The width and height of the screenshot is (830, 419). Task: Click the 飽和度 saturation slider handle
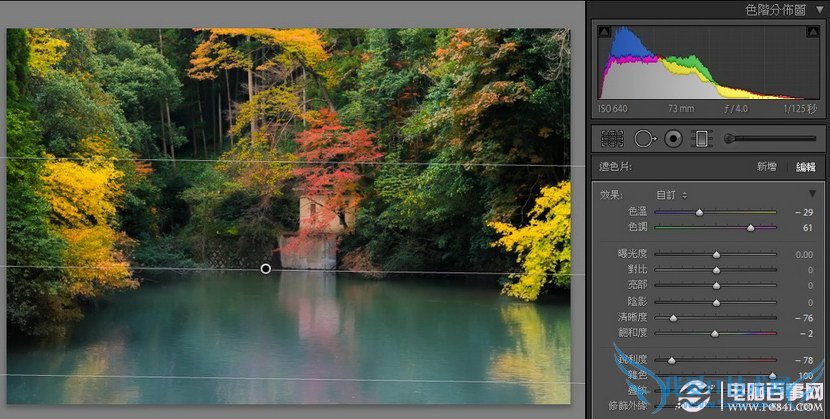pos(715,334)
